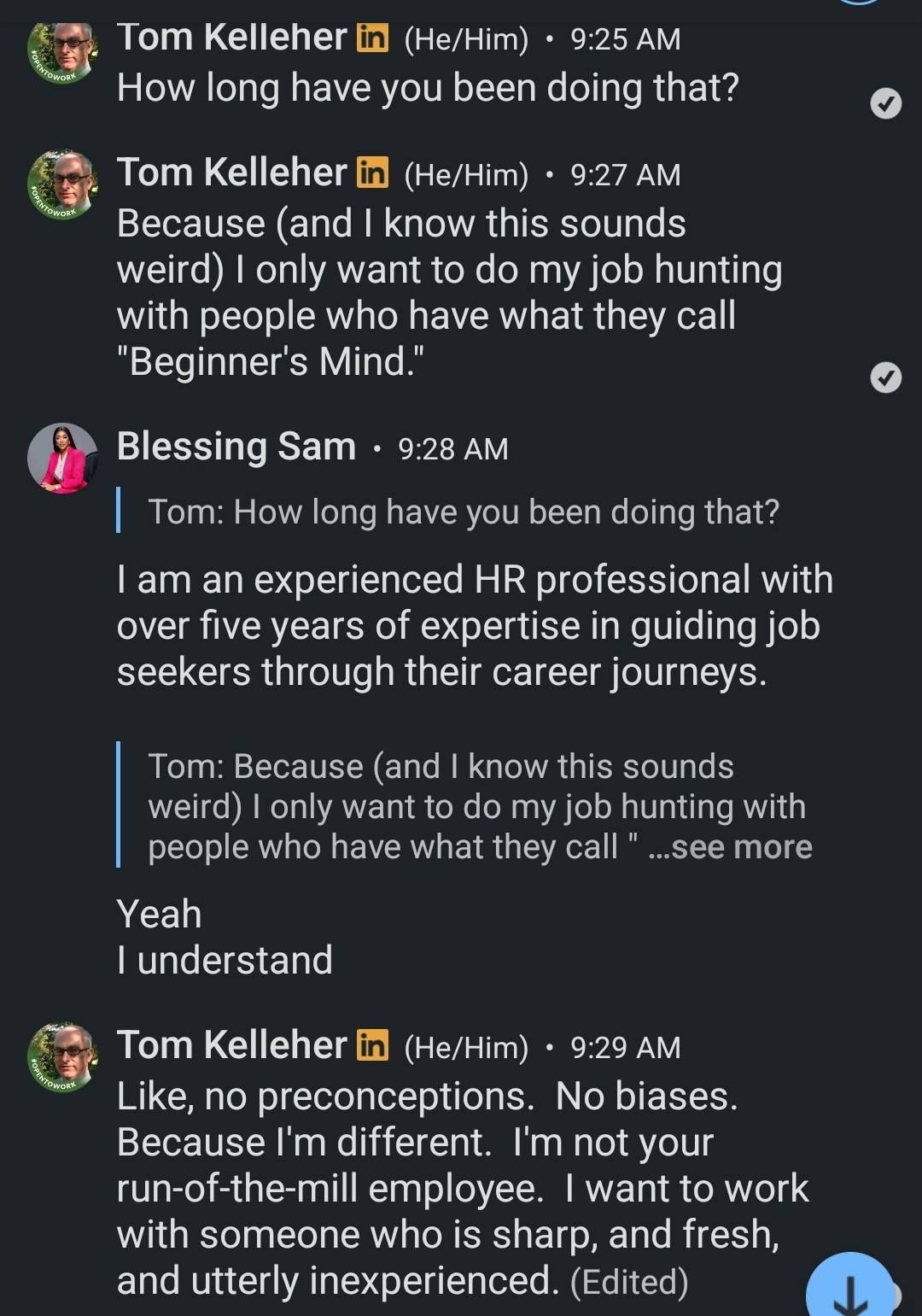Tap the '(Edited)' label on last message
Viewport: 922px width, 1316px height.
click(628, 1282)
